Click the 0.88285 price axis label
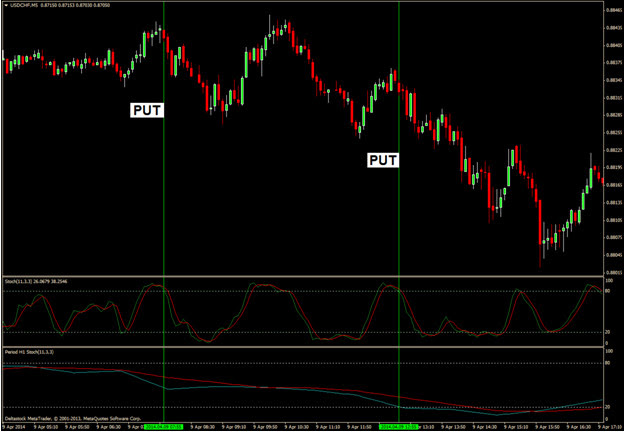This screenshot has height=432, width=625. (614, 115)
